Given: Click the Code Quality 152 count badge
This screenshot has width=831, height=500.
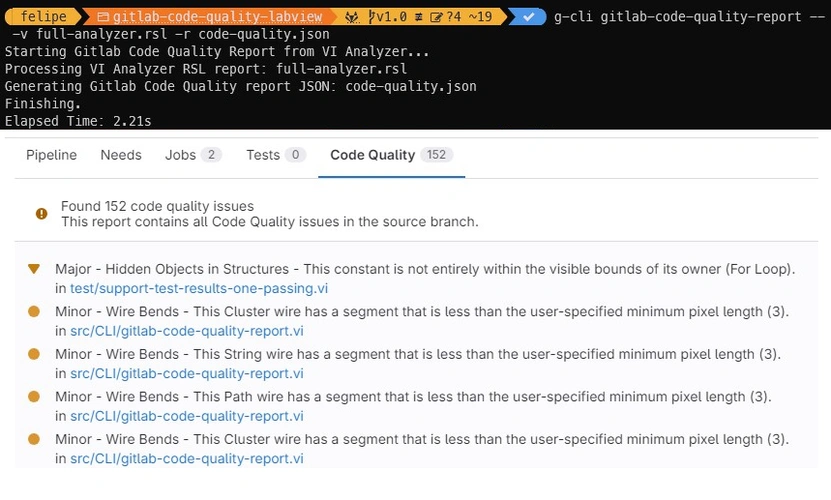Looking at the screenshot, I should click(x=437, y=155).
